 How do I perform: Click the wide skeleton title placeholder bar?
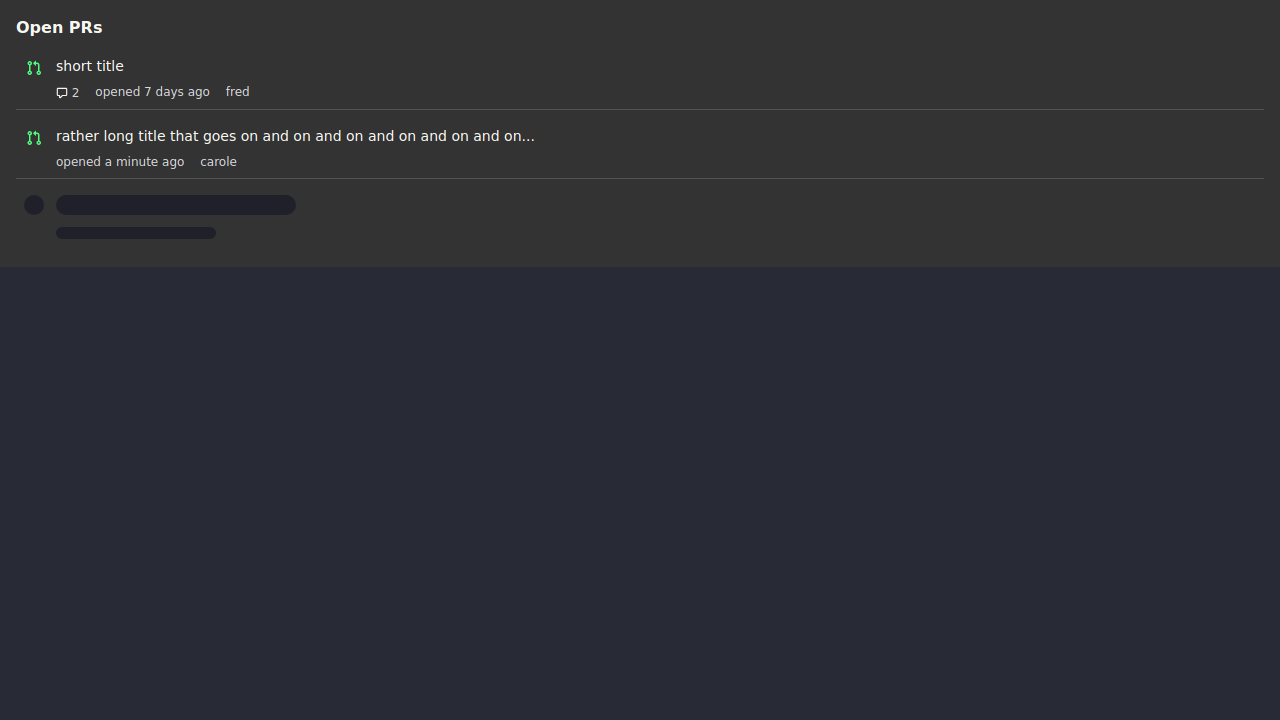tap(176, 205)
